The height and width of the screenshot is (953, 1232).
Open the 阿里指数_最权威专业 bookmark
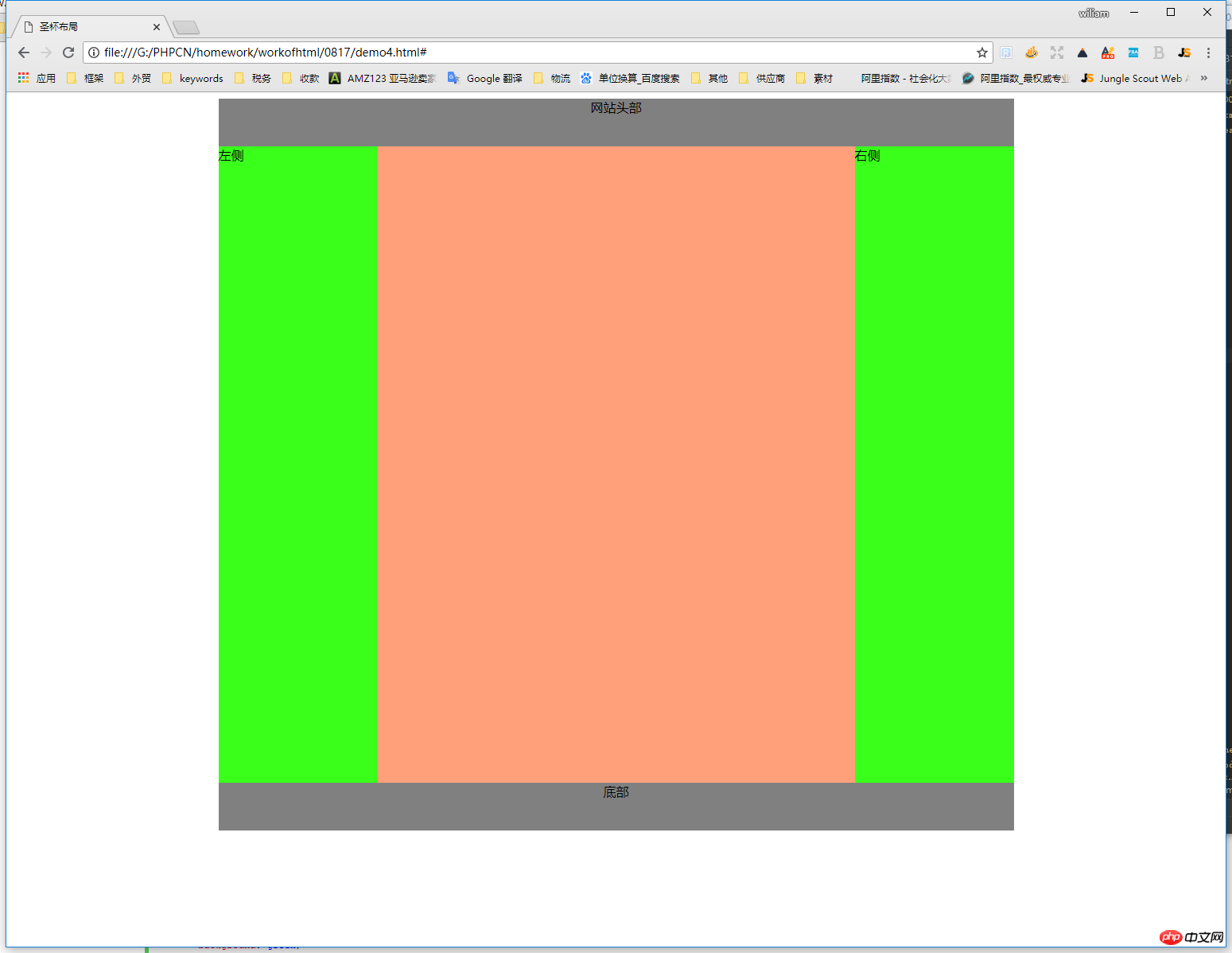[1016, 78]
